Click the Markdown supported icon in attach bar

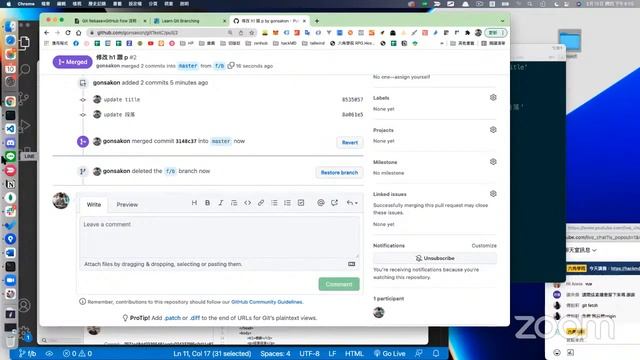tap(351, 264)
